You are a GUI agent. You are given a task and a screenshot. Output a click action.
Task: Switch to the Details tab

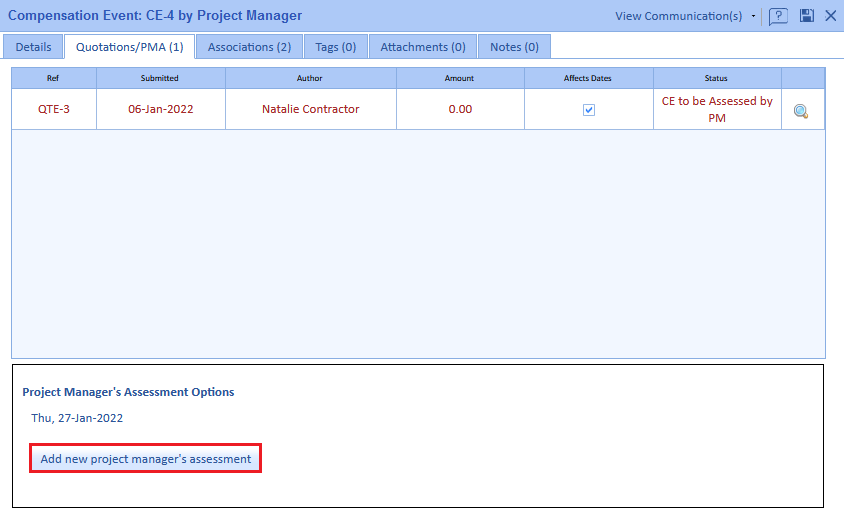pos(33,47)
